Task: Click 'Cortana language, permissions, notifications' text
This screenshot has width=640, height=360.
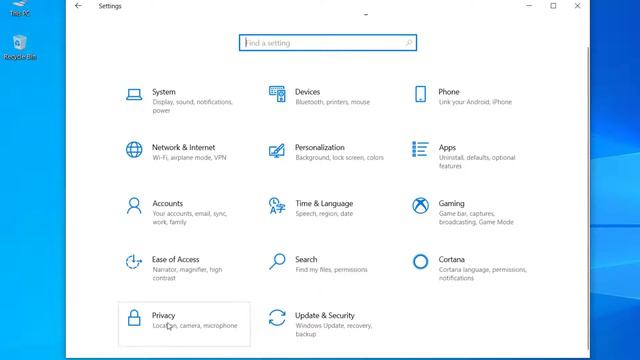Action: (482, 273)
